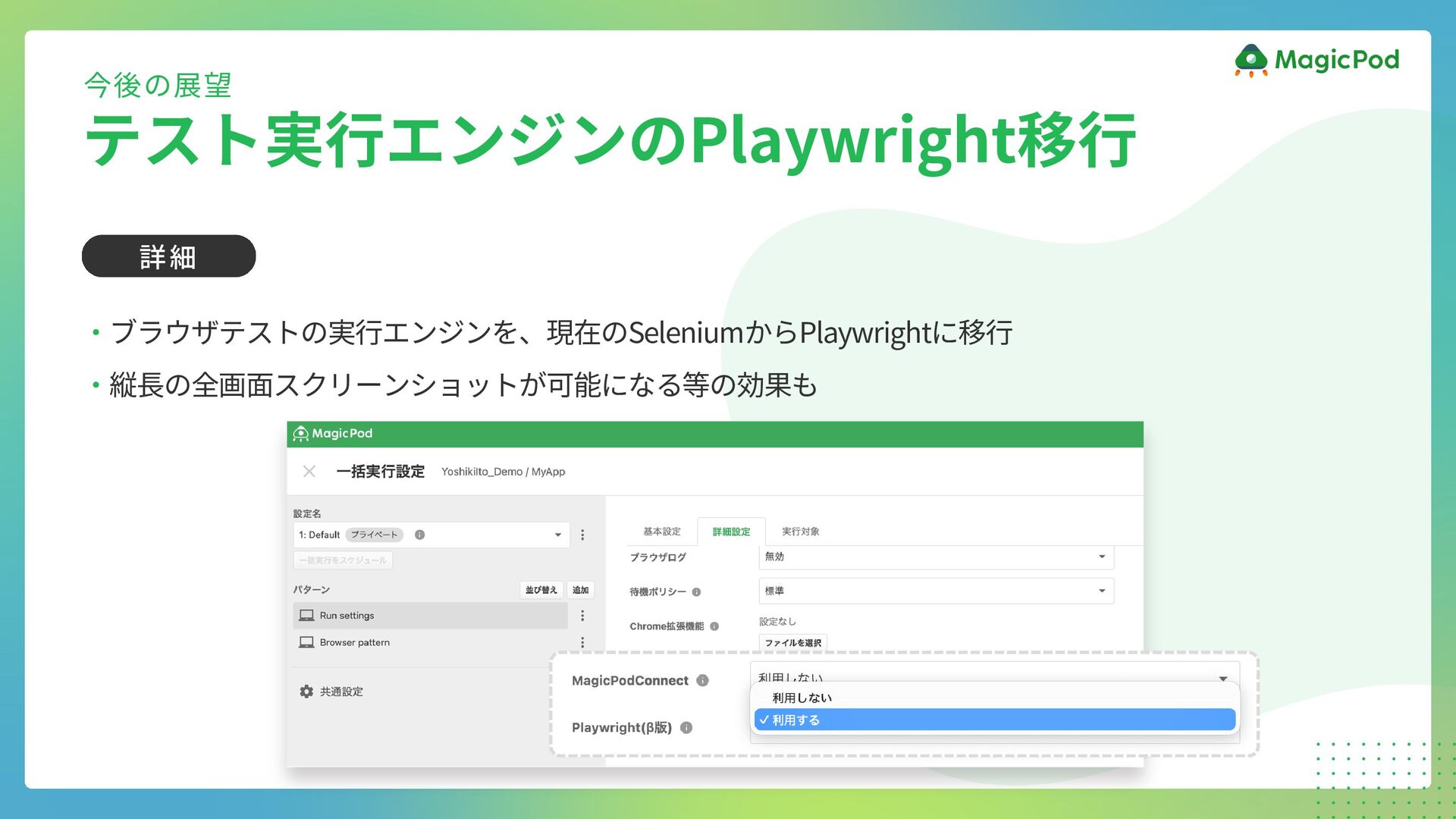Screen dimensions: 1456x819
Task: Click the info icon next to 待機ポリシー
Action: 696,592
